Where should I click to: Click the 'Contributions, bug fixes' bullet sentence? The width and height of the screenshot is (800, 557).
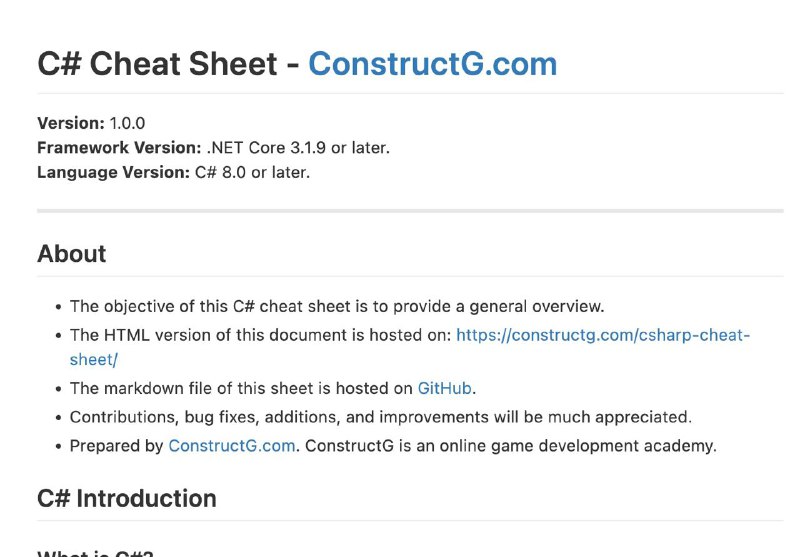coord(381,417)
